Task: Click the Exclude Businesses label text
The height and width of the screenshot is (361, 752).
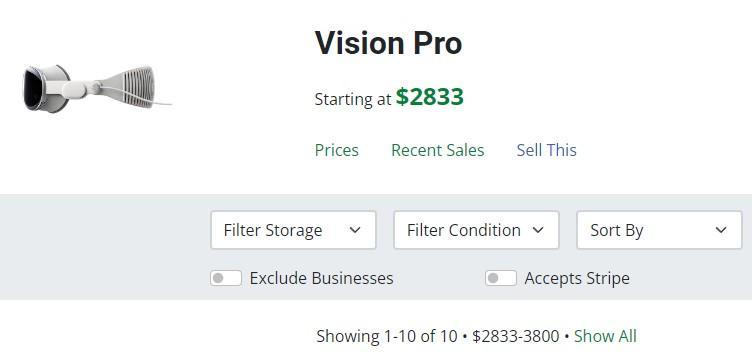Action: point(322,279)
